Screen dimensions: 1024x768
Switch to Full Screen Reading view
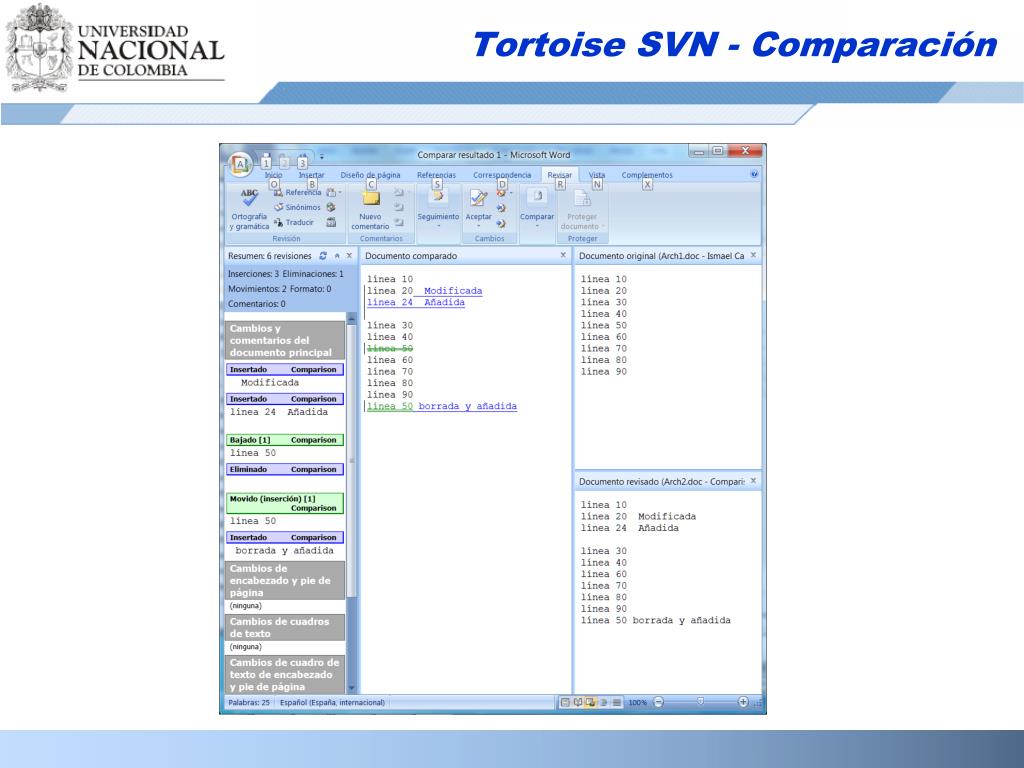pyautogui.click(x=578, y=702)
